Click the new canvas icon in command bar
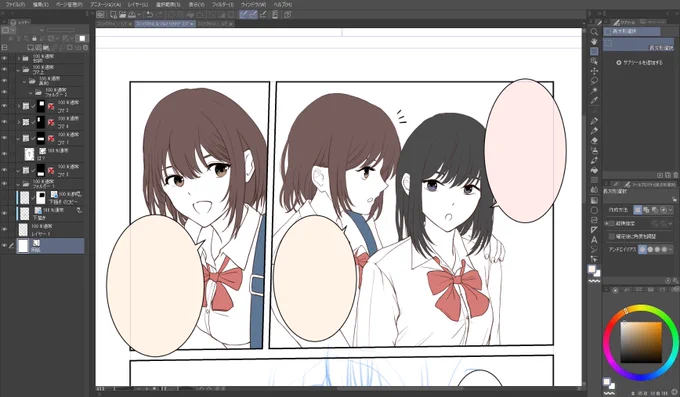Viewport: 680px width, 397px height. tap(113, 15)
